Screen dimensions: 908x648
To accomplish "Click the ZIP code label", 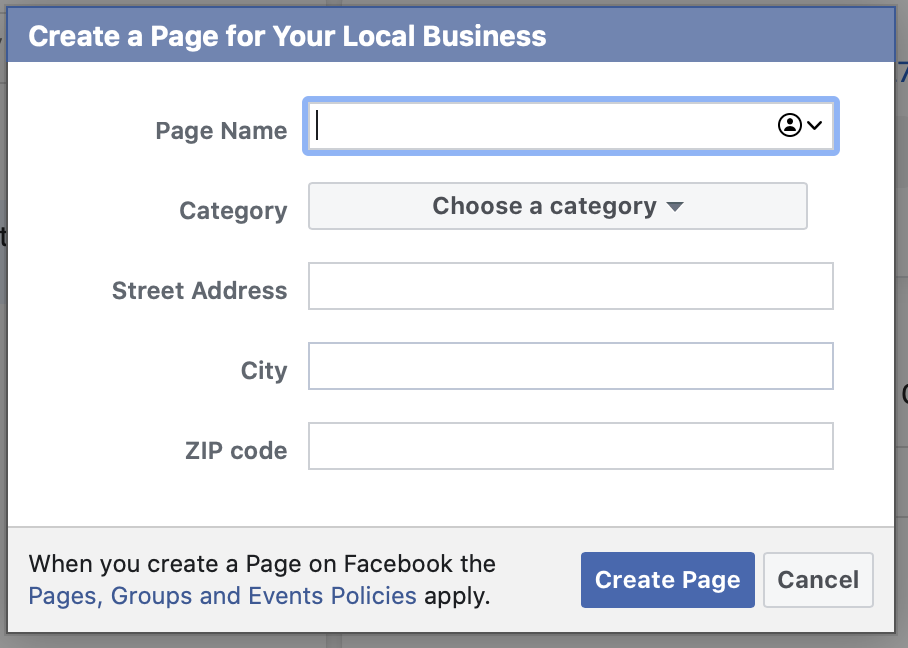I will (236, 451).
